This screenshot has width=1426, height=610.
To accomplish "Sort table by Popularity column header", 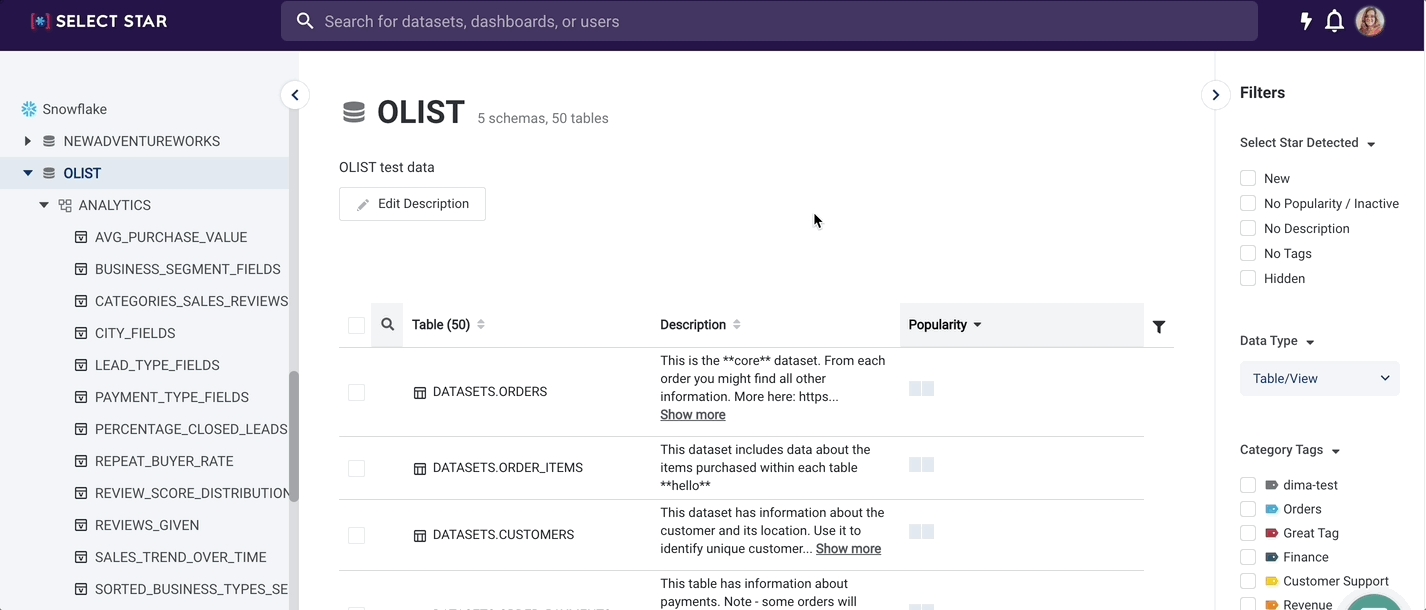I will point(944,325).
